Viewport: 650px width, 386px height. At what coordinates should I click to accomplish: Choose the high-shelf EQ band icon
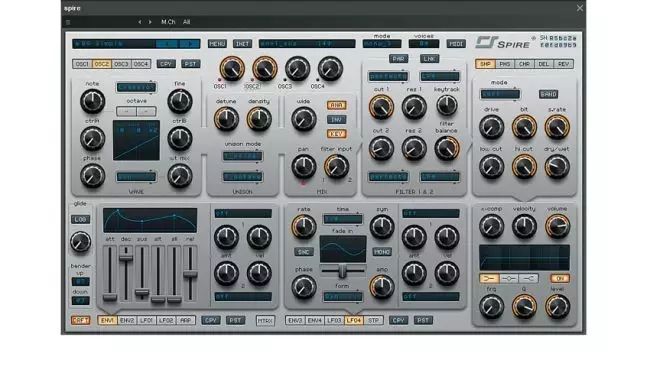coord(529,279)
